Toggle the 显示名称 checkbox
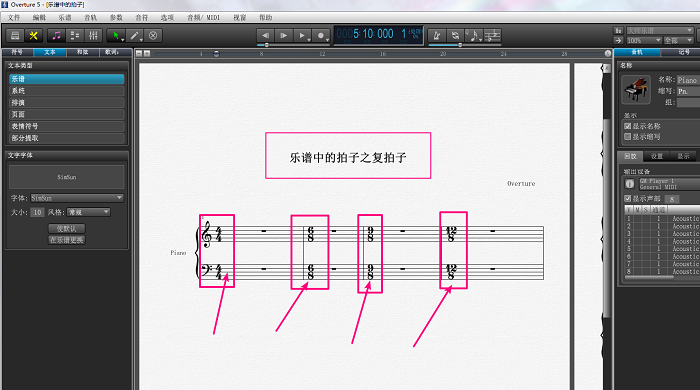Image resolution: width=700 pixels, height=390 pixels. 627,126
